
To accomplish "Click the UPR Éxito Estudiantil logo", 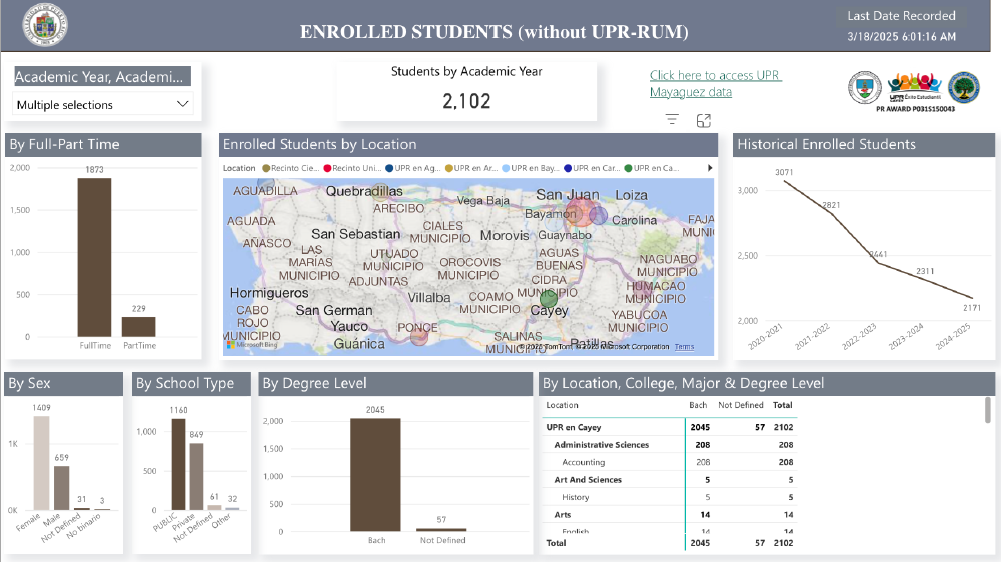I will pos(914,85).
